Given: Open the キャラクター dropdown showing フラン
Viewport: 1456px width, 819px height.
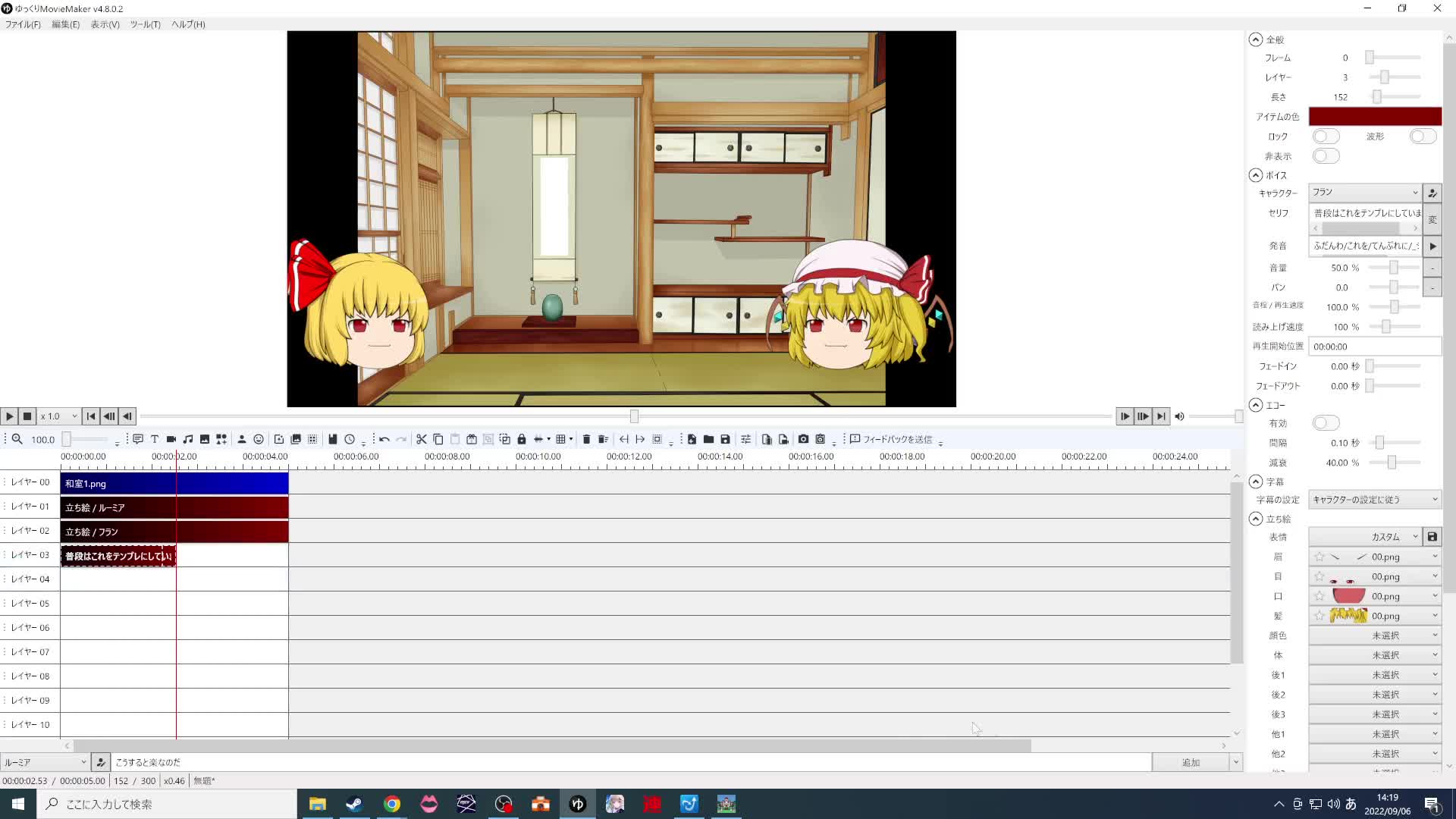Looking at the screenshot, I should 1364,193.
